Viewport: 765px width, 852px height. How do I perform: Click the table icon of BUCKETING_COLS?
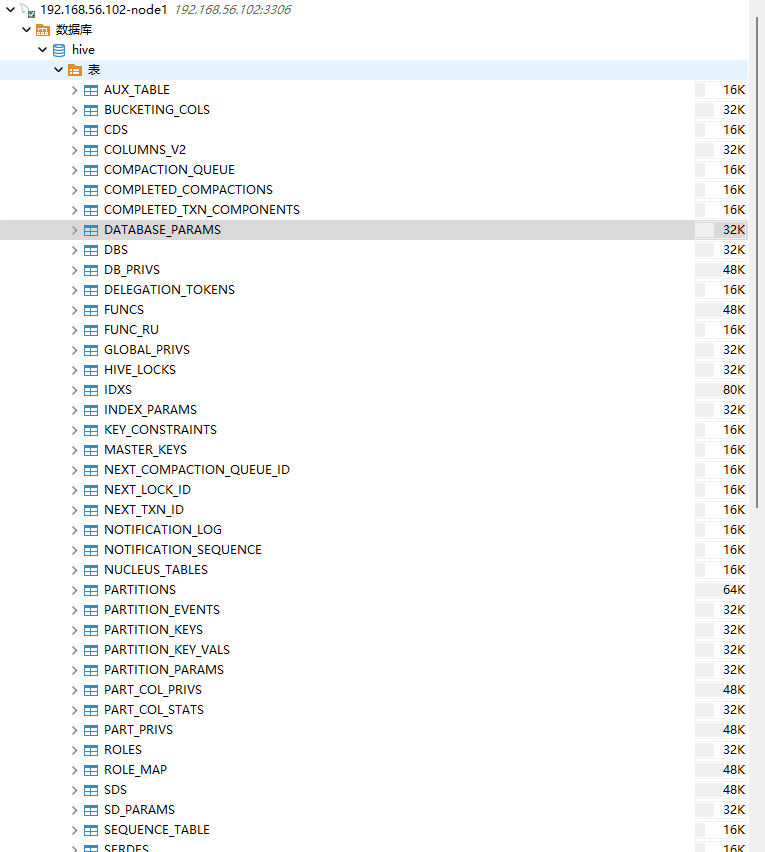(x=91, y=110)
